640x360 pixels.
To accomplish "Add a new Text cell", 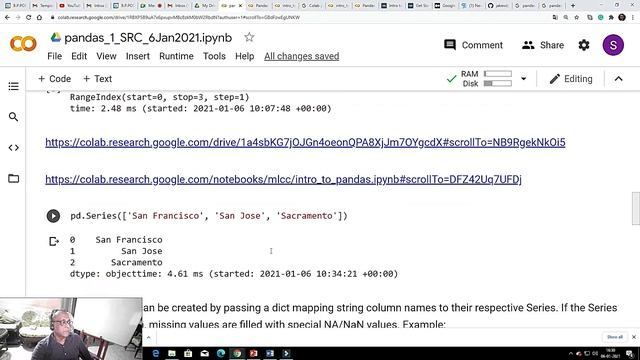I will pos(97,79).
